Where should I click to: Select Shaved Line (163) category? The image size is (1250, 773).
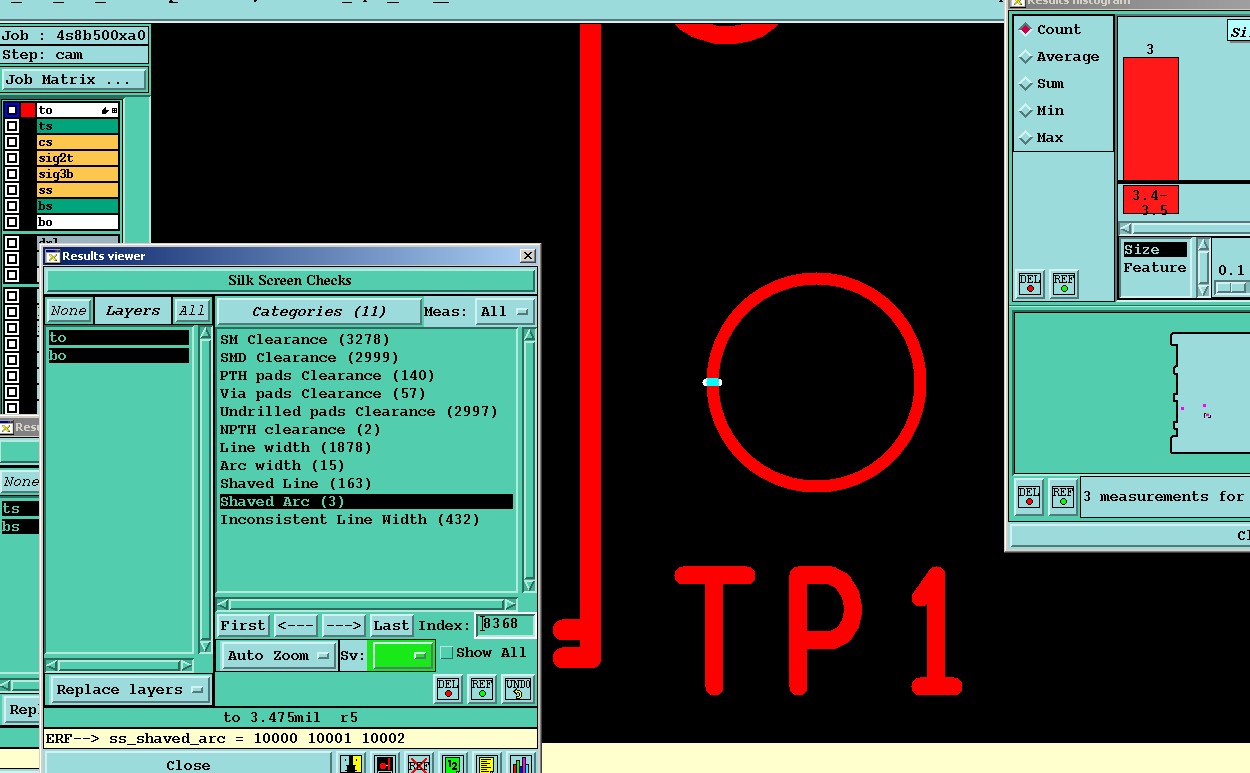pos(296,484)
